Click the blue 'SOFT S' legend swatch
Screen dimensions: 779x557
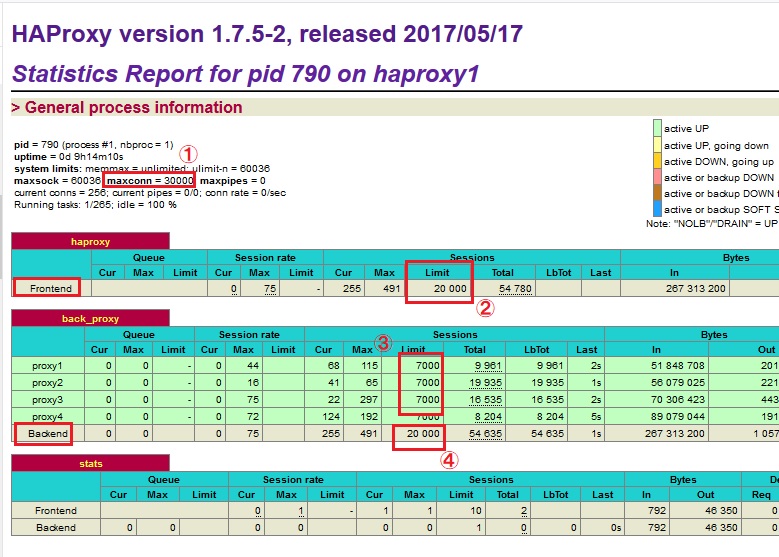tap(657, 209)
